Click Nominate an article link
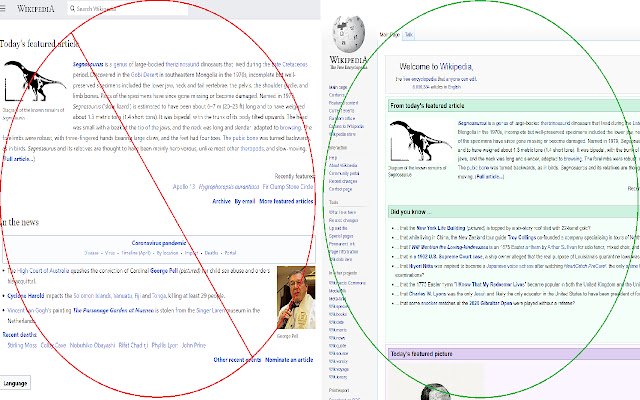This screenshot has height=400, width=640. coord(289,360)
